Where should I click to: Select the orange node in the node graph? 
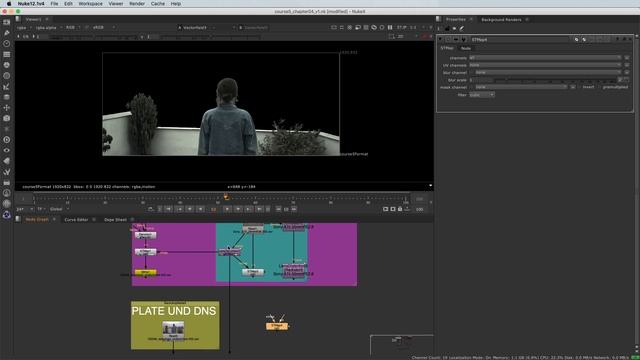[277, 326]
